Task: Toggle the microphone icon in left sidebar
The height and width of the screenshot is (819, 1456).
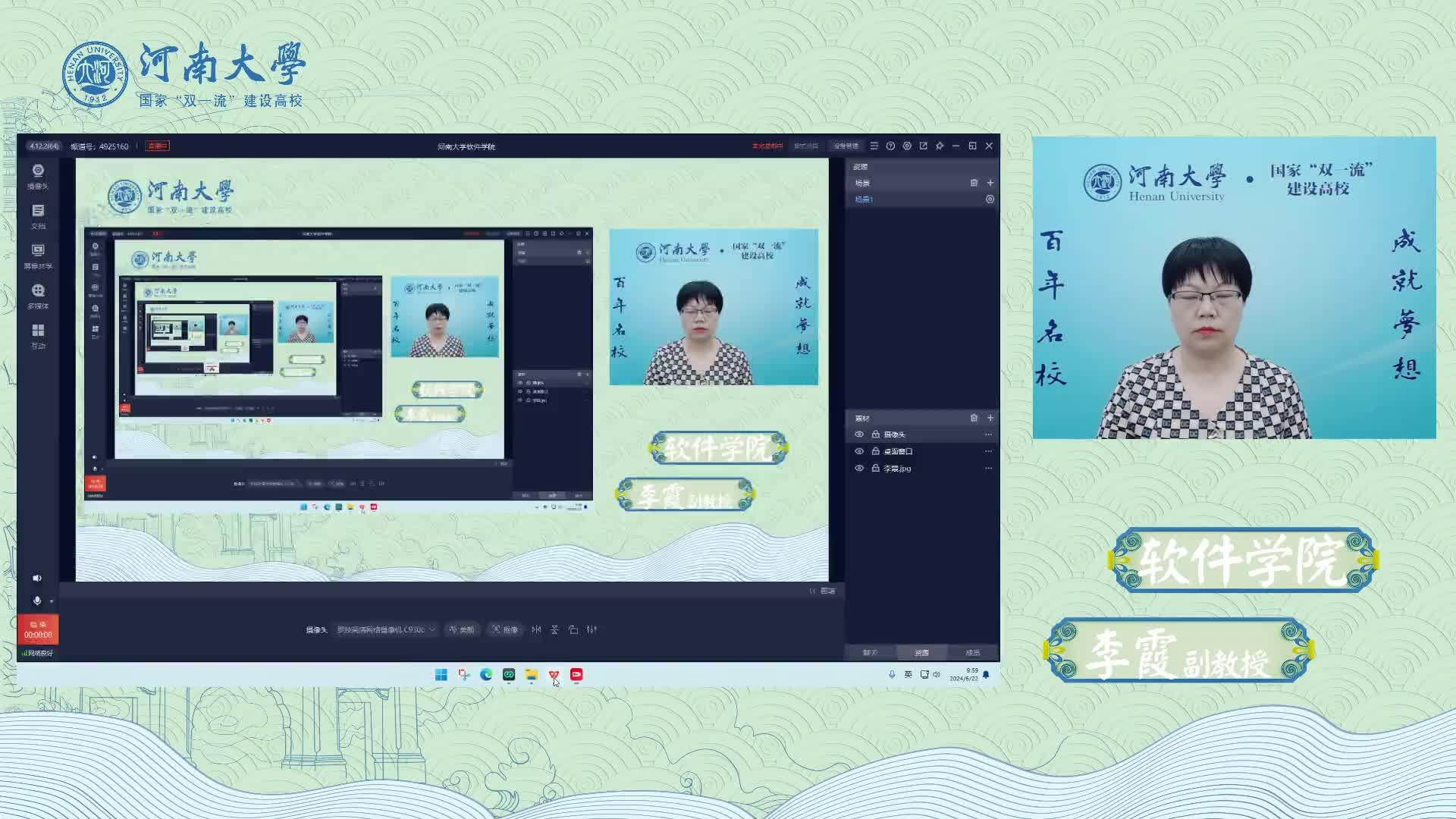Action: tap(36, 601)
